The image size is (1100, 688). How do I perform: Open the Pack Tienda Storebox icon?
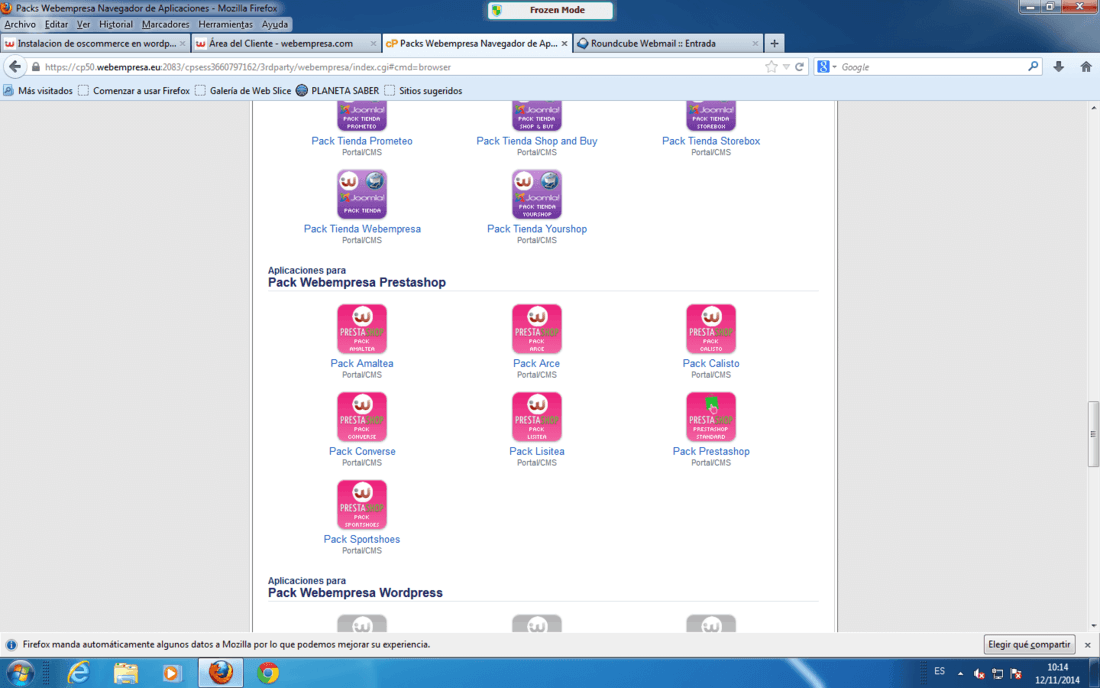[711, 116]
